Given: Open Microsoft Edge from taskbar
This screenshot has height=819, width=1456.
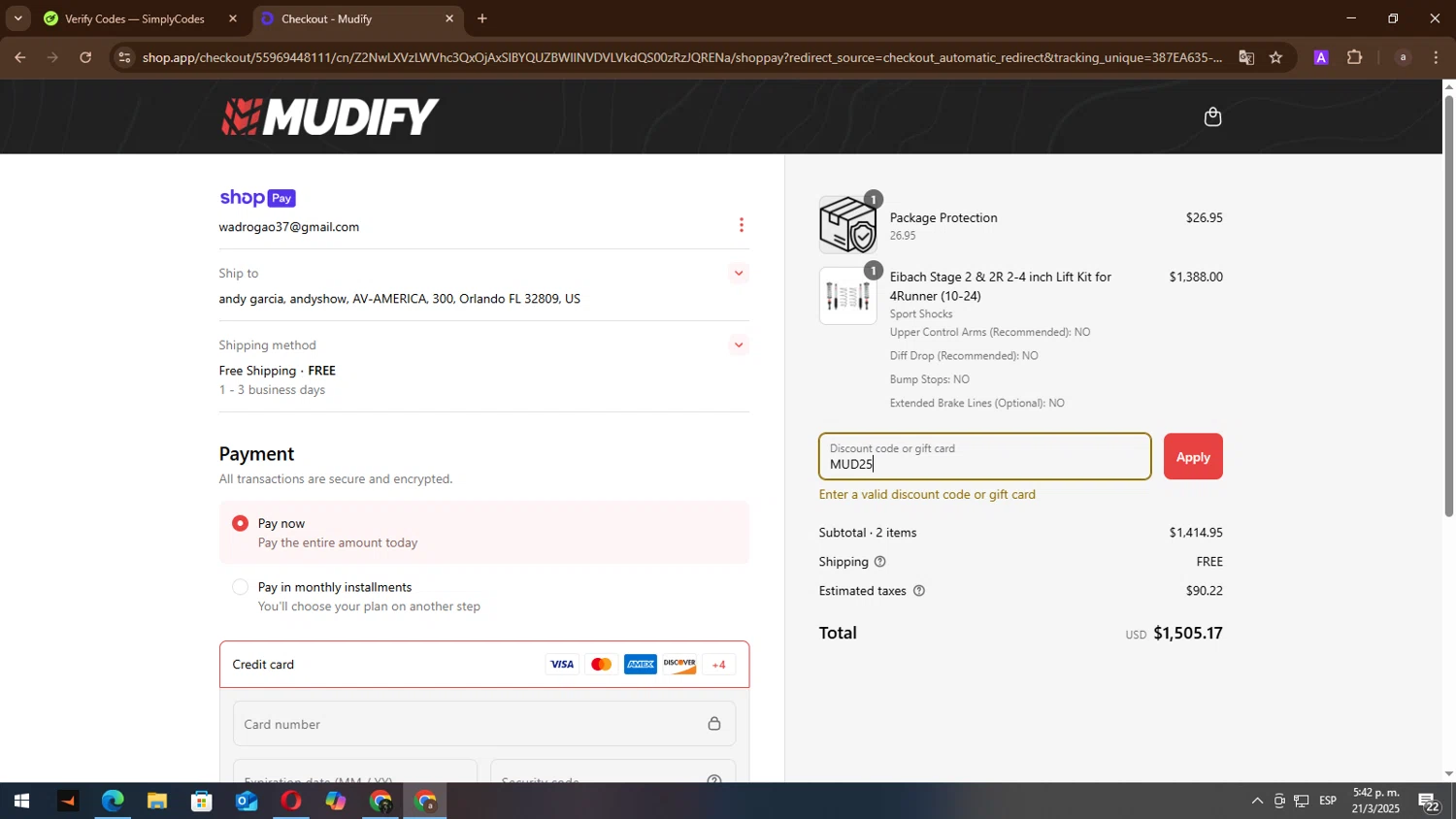Looking at the screenshot, I should (x=113, y=802).
